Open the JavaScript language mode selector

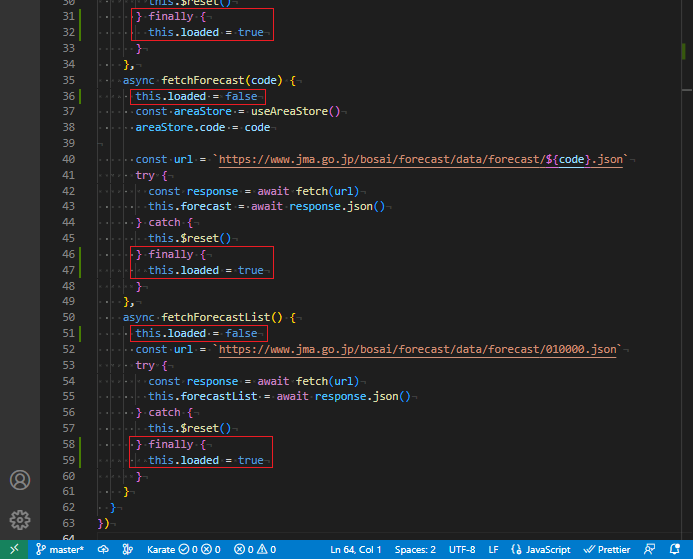pyautogui.click(x=540, y=549)
